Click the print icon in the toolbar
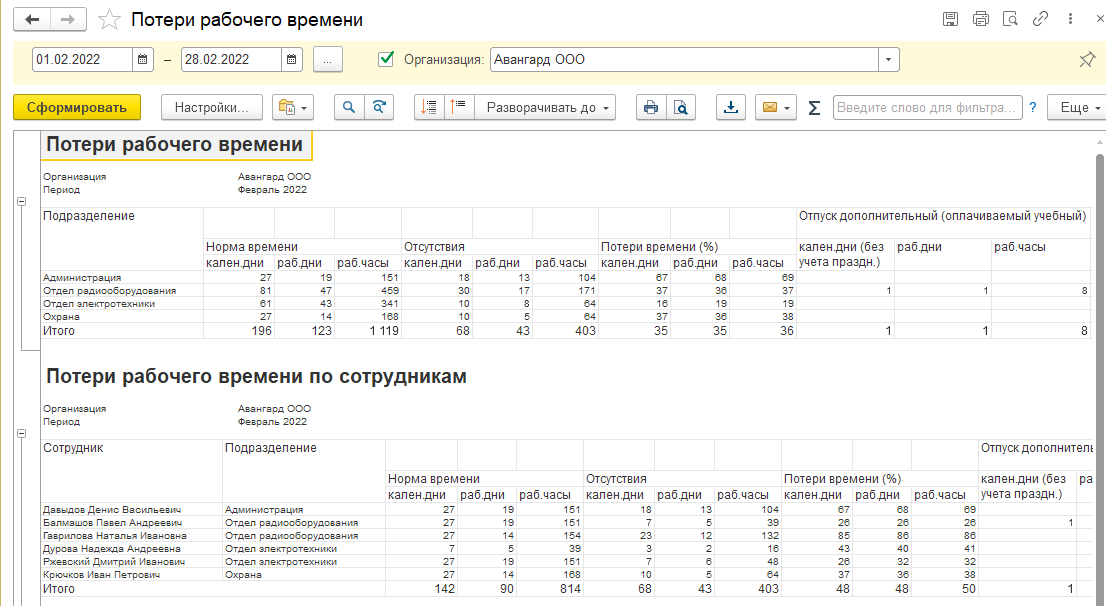 coord(651,108)
